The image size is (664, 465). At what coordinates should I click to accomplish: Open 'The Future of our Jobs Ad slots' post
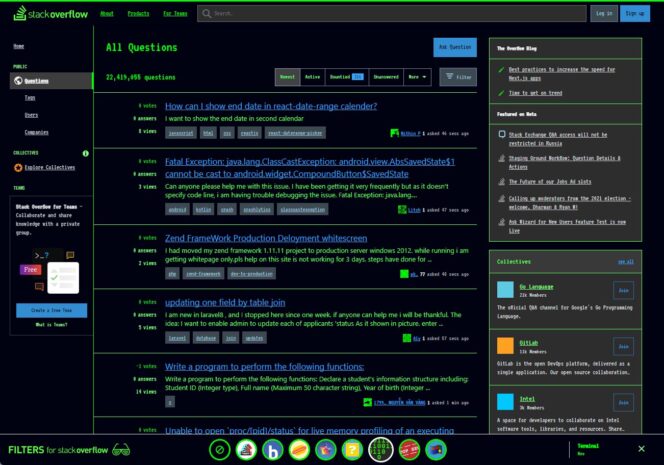pos(550,182)
